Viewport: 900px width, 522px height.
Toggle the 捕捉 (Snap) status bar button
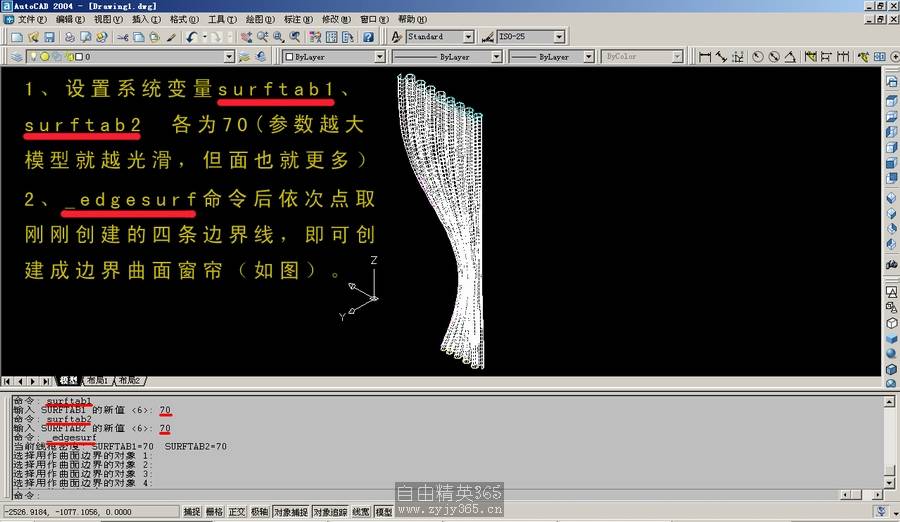point(191,512)
